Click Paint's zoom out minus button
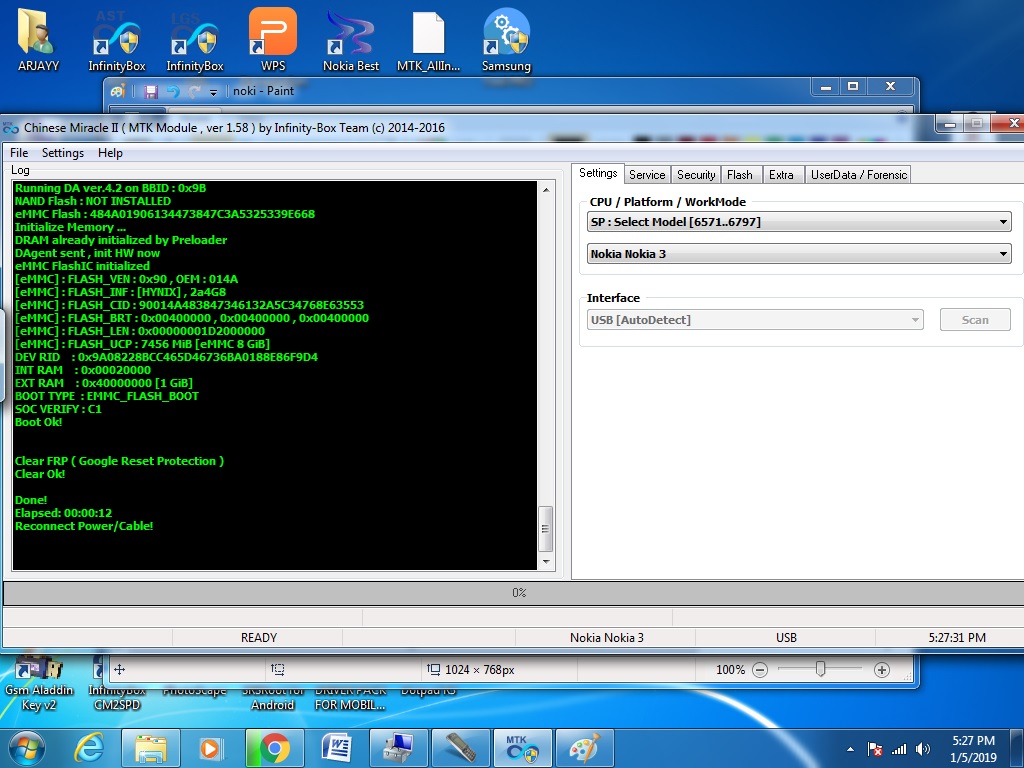The height and width of the screenshot is (768, 1024). 760,669
